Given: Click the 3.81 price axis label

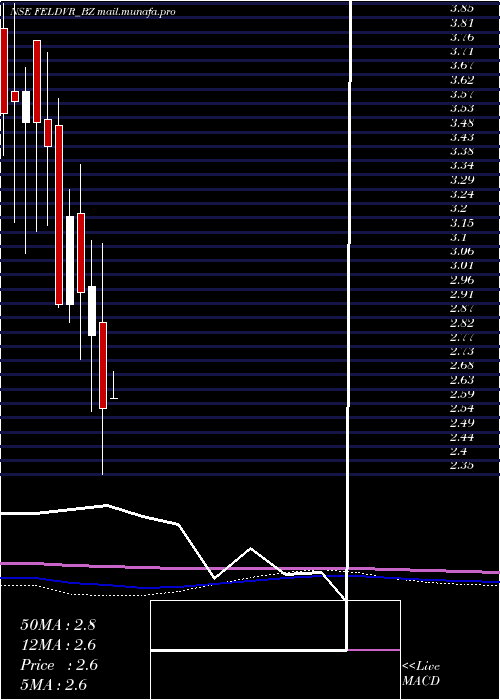Looking at the screenshot, I should 462,23.
